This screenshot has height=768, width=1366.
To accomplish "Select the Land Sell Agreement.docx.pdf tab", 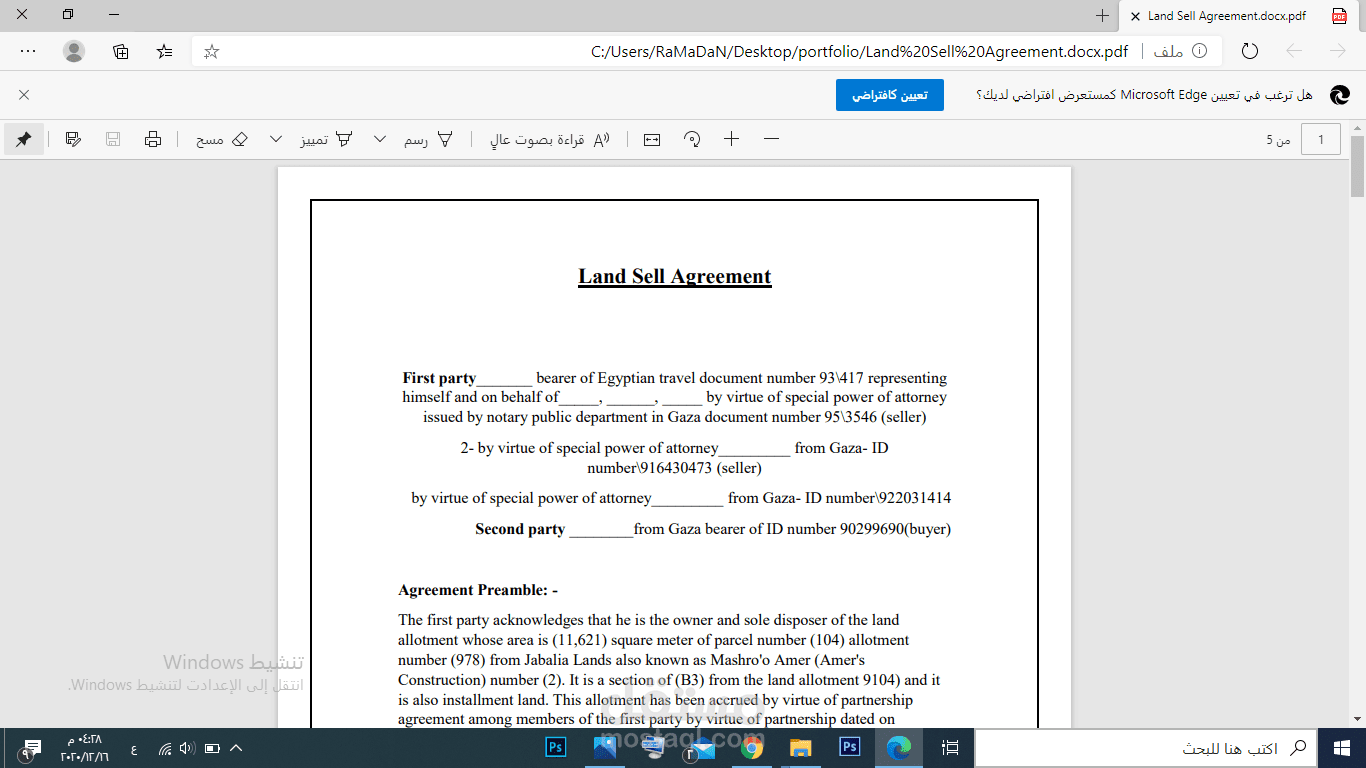I will click(x=1240, y=16).
